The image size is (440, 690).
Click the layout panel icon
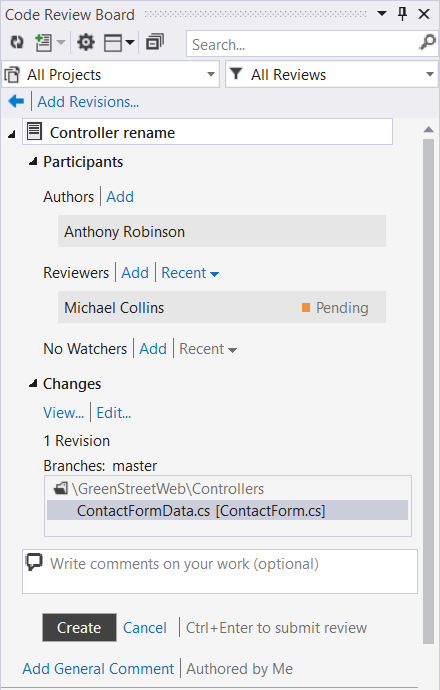point(113,43)
